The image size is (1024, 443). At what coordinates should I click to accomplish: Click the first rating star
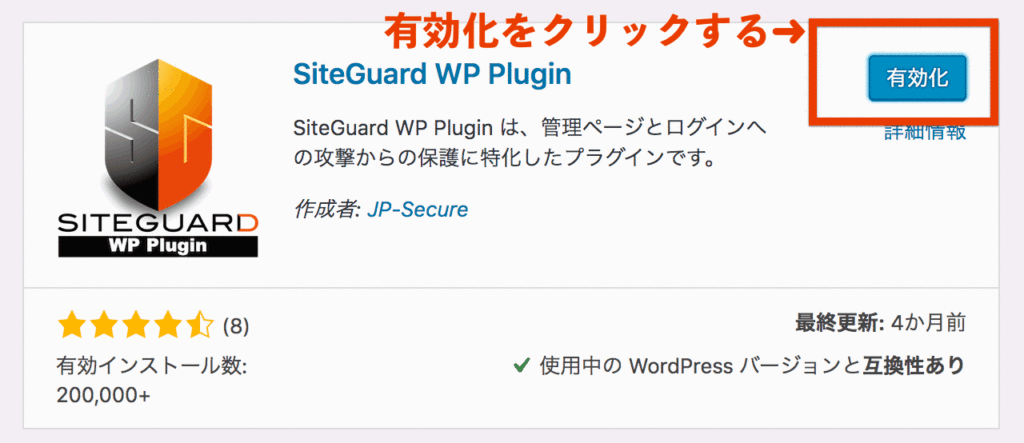pyautogui.click(x=71, y=325)
